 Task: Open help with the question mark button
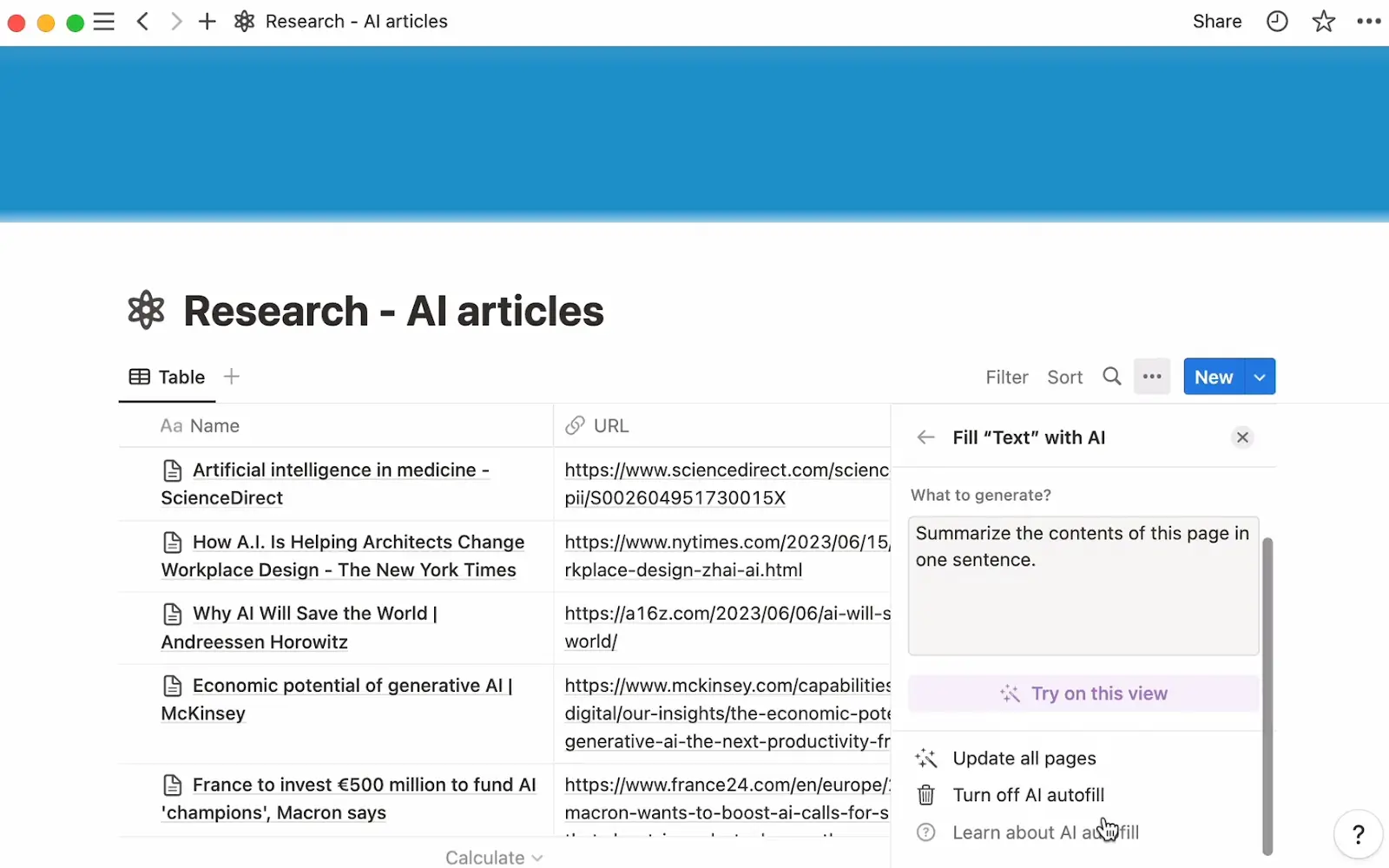[1357, 834]
